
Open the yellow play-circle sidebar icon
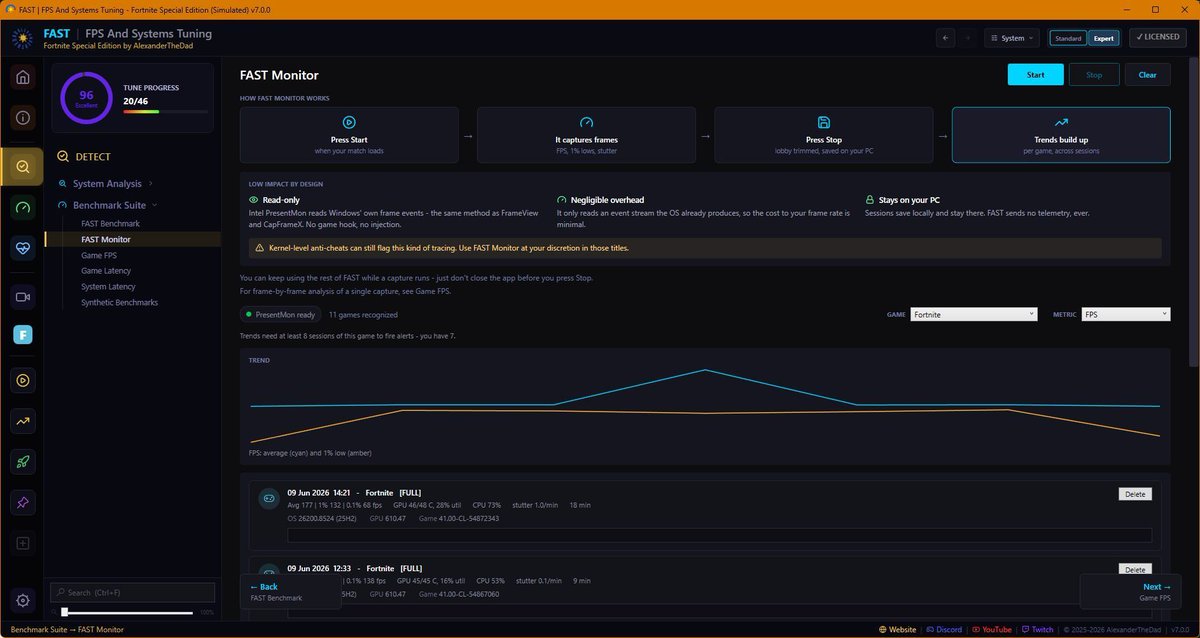coord(23,380)
